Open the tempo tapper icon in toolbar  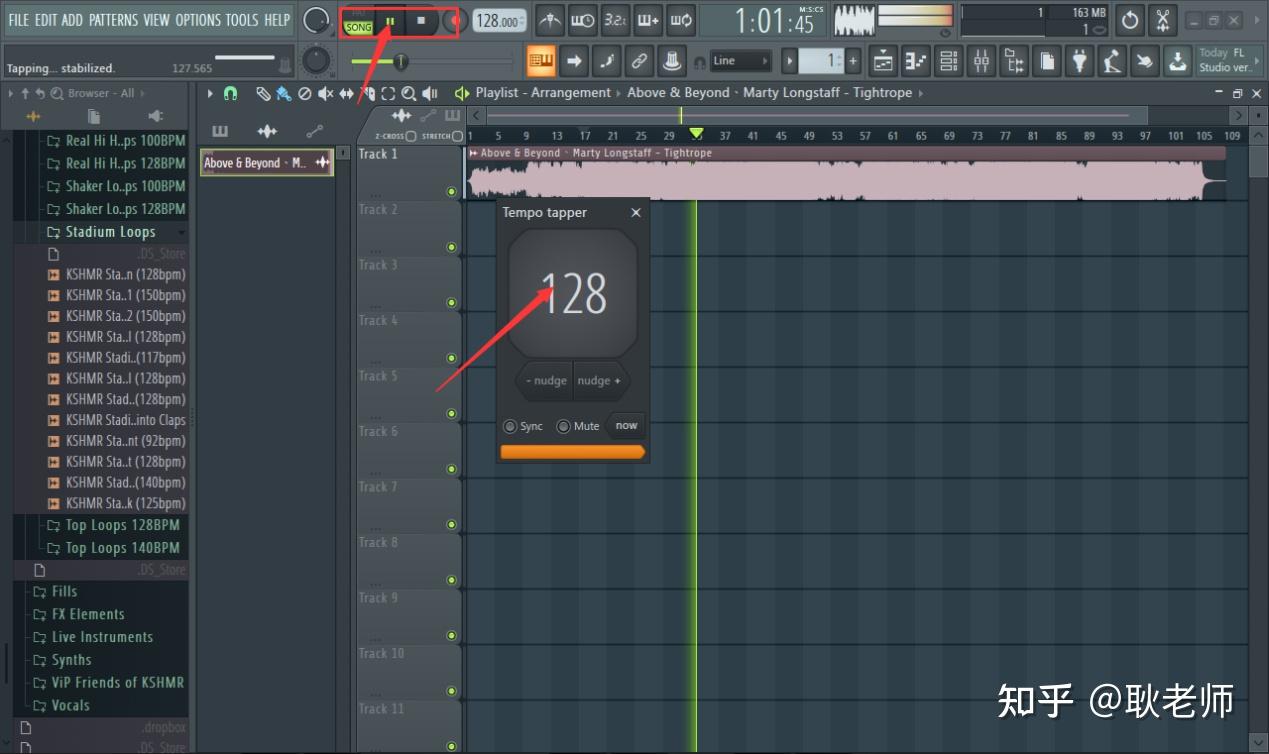(x=1112, y=61)
